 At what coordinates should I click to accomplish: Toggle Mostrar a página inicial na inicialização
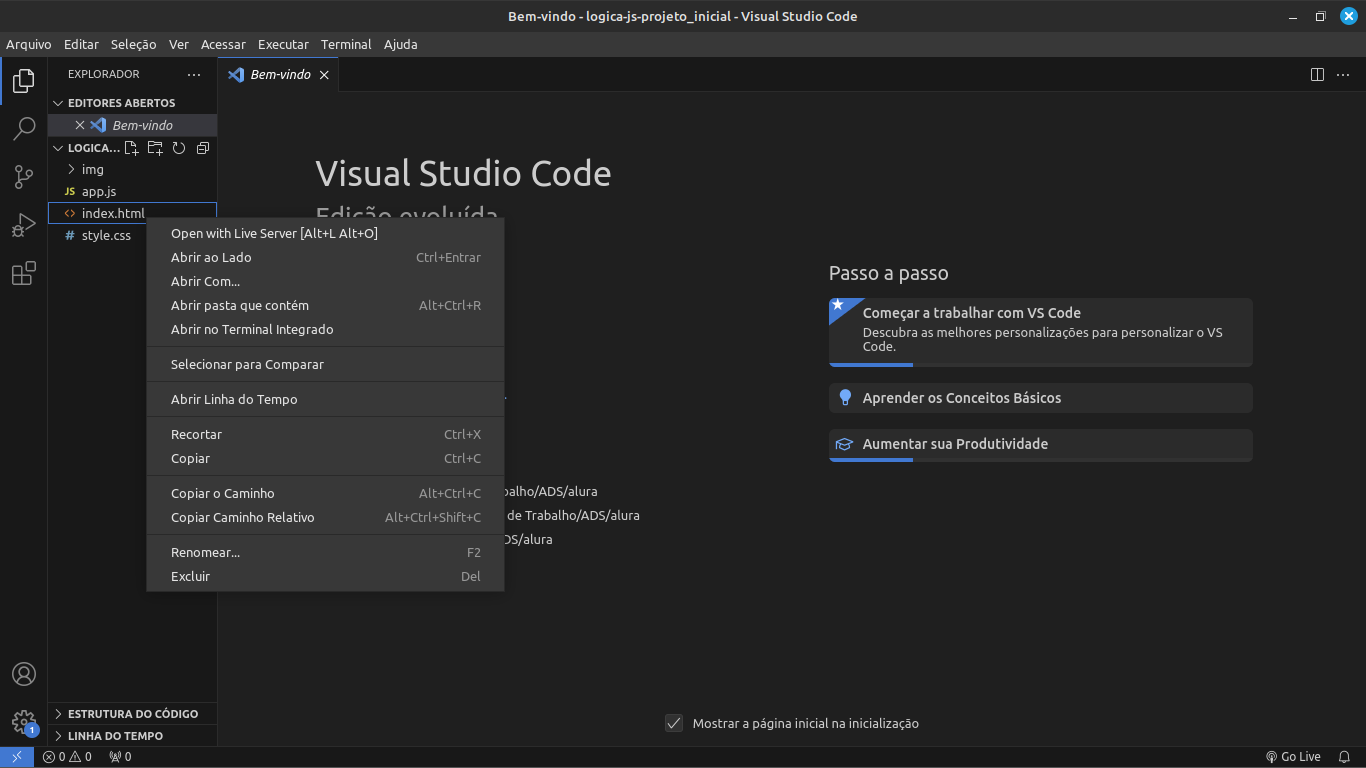[x=674, y=723]
